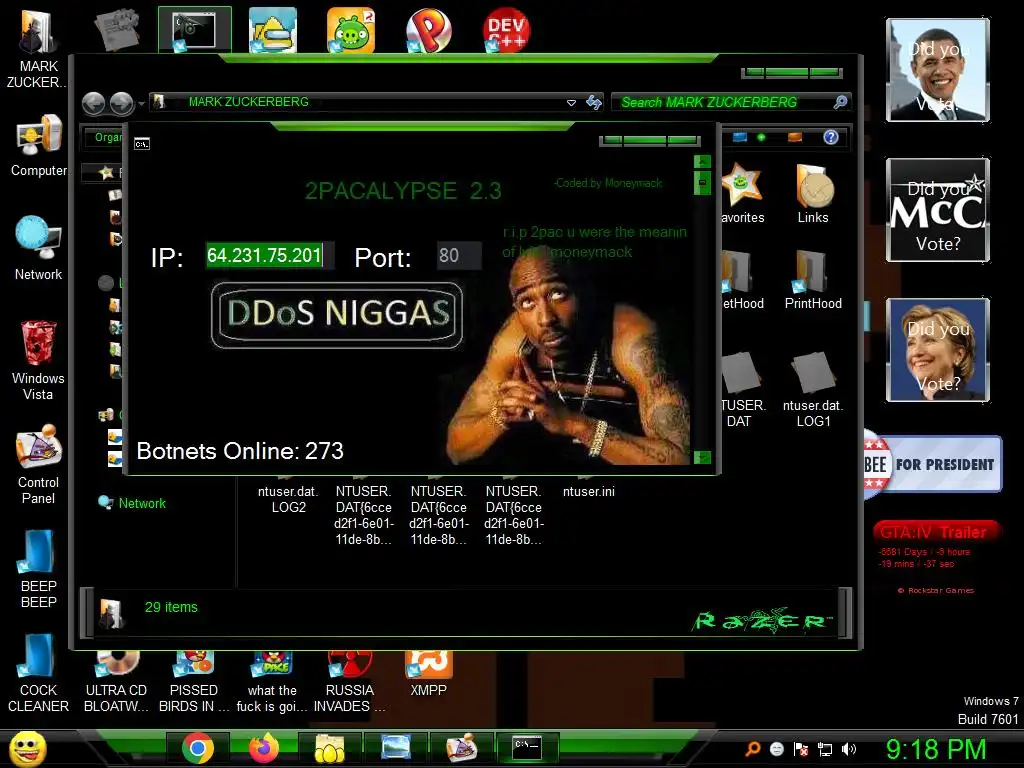Click the FOR PRESIDENT banner gadget
The width and height of the screenshot is (1024, 768).
933,464
